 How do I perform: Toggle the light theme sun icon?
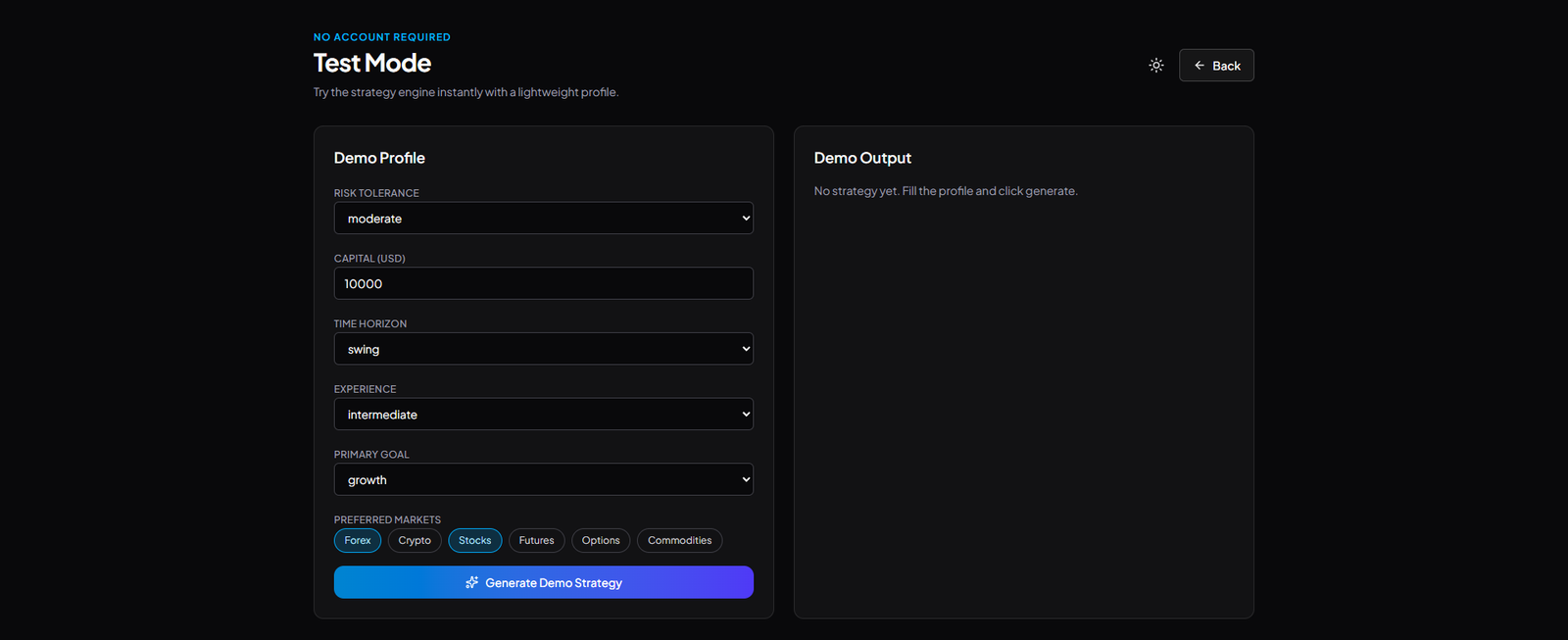1156,66
